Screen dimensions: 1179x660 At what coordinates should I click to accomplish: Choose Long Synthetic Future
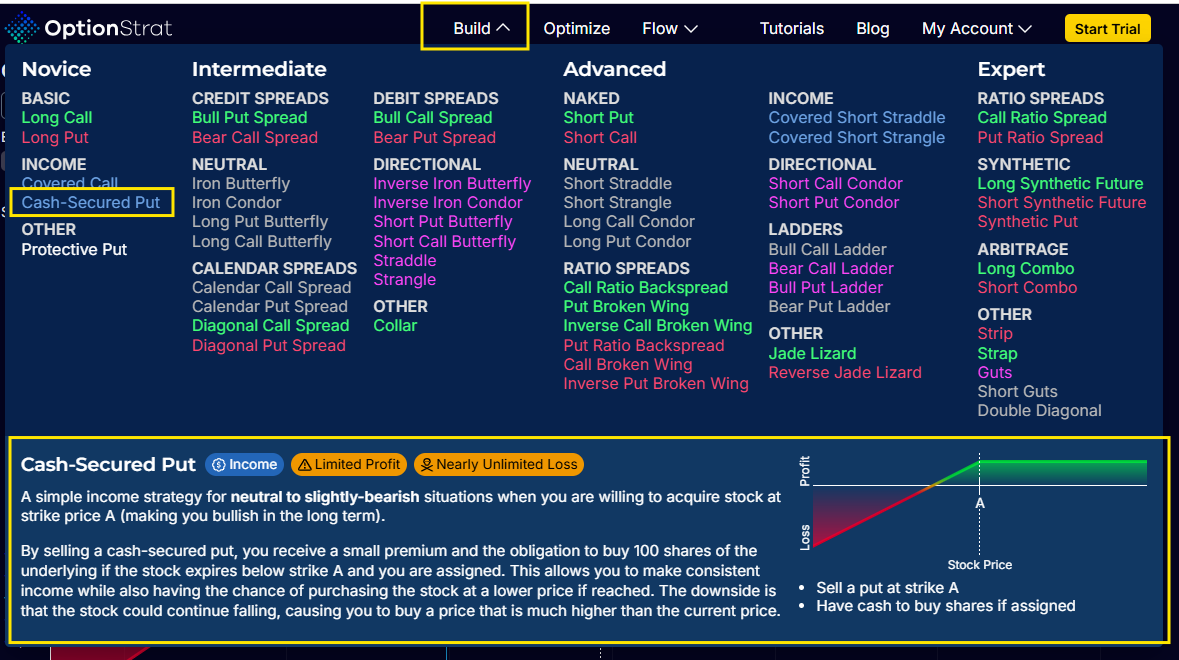coord(1060,183)
